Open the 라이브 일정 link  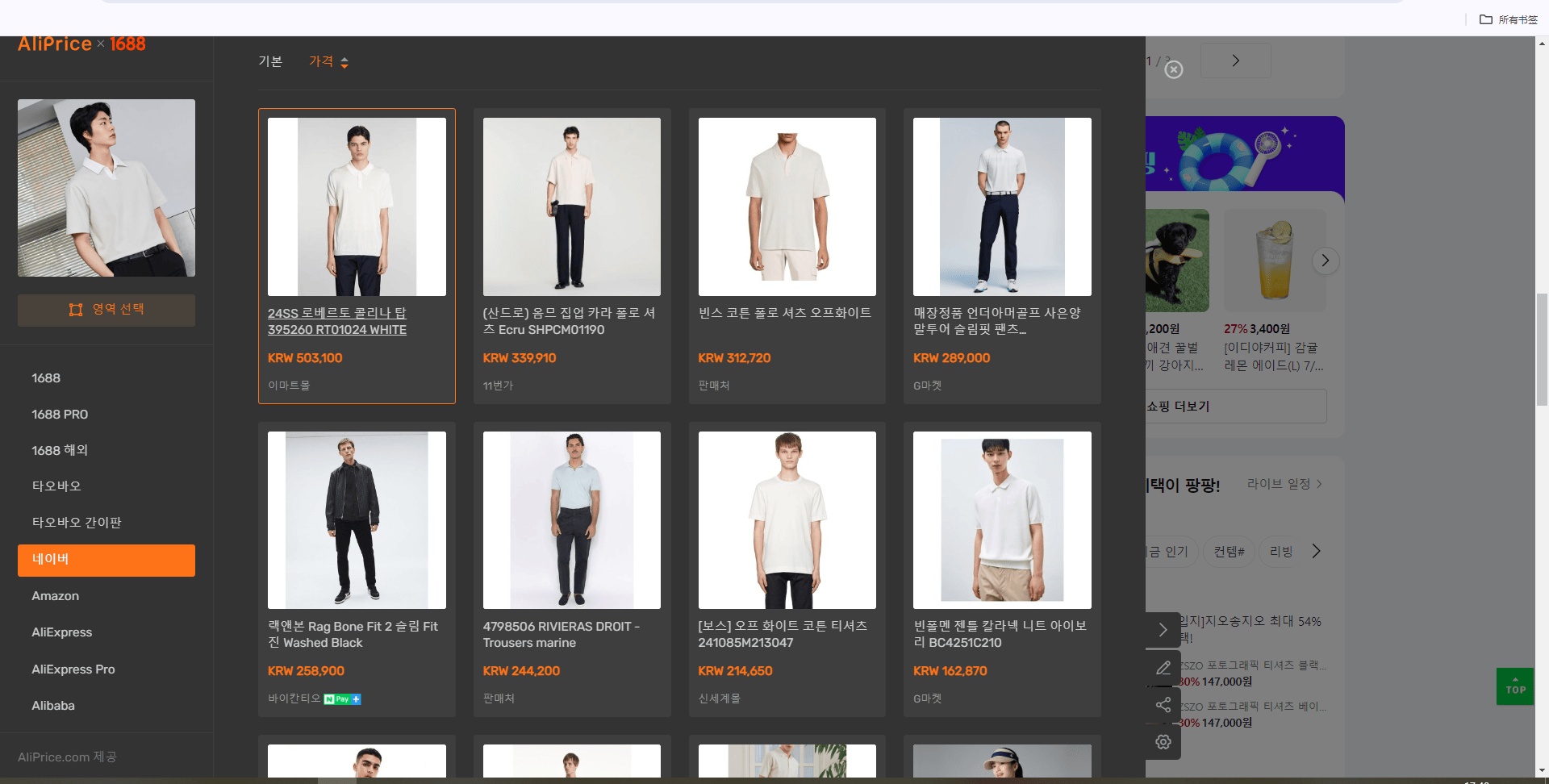coord(1284,484)
